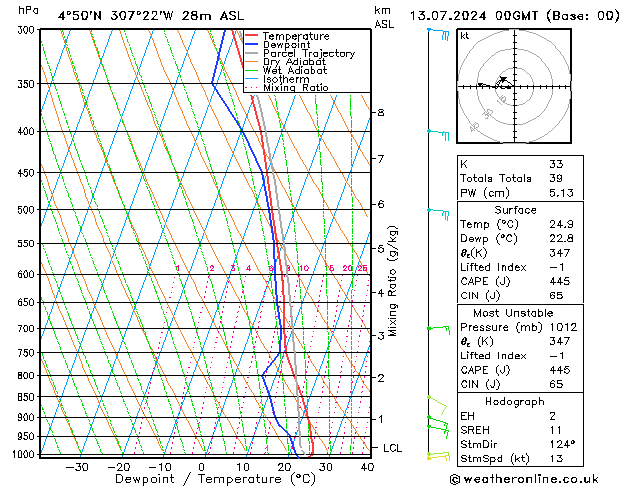
Task: Click the K index value 33
Action: [x=556, y=164]
